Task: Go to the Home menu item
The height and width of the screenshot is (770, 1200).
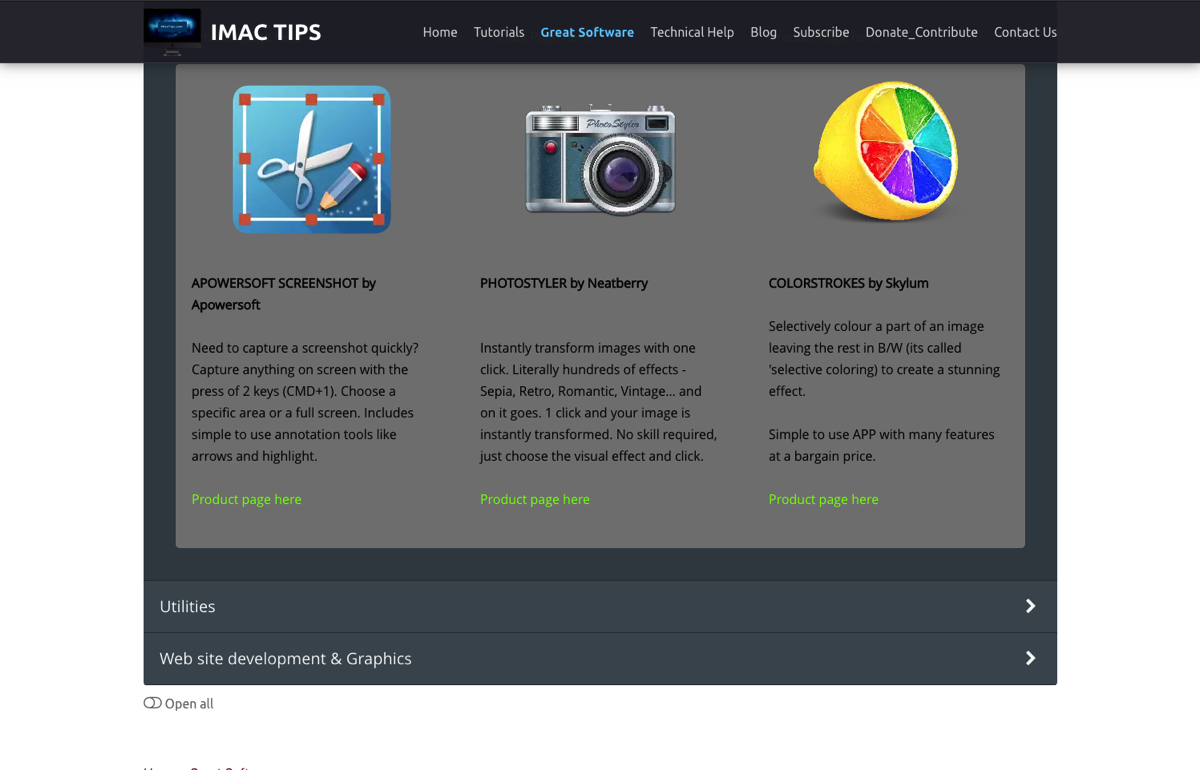Action: point(440,32)
